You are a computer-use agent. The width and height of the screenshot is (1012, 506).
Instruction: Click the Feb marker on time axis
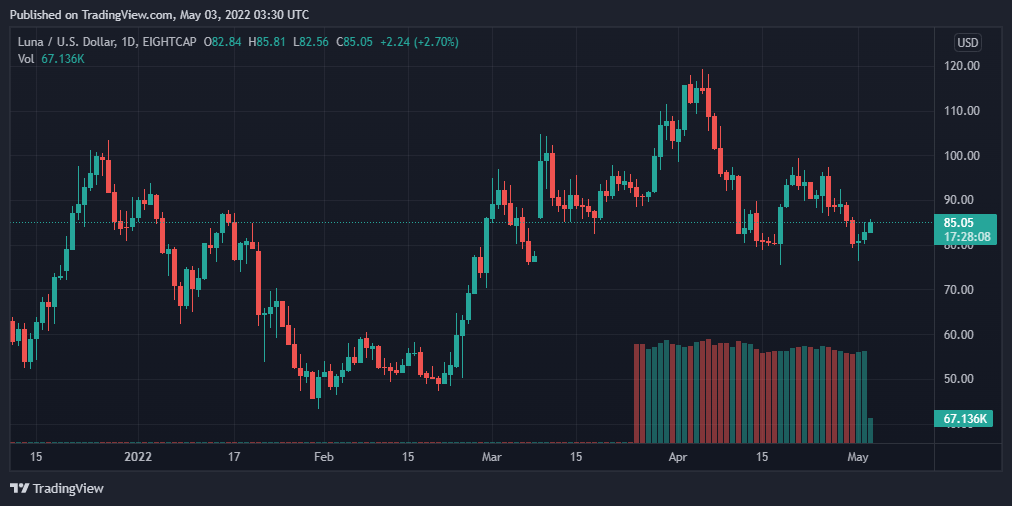(x=323, y=457)
